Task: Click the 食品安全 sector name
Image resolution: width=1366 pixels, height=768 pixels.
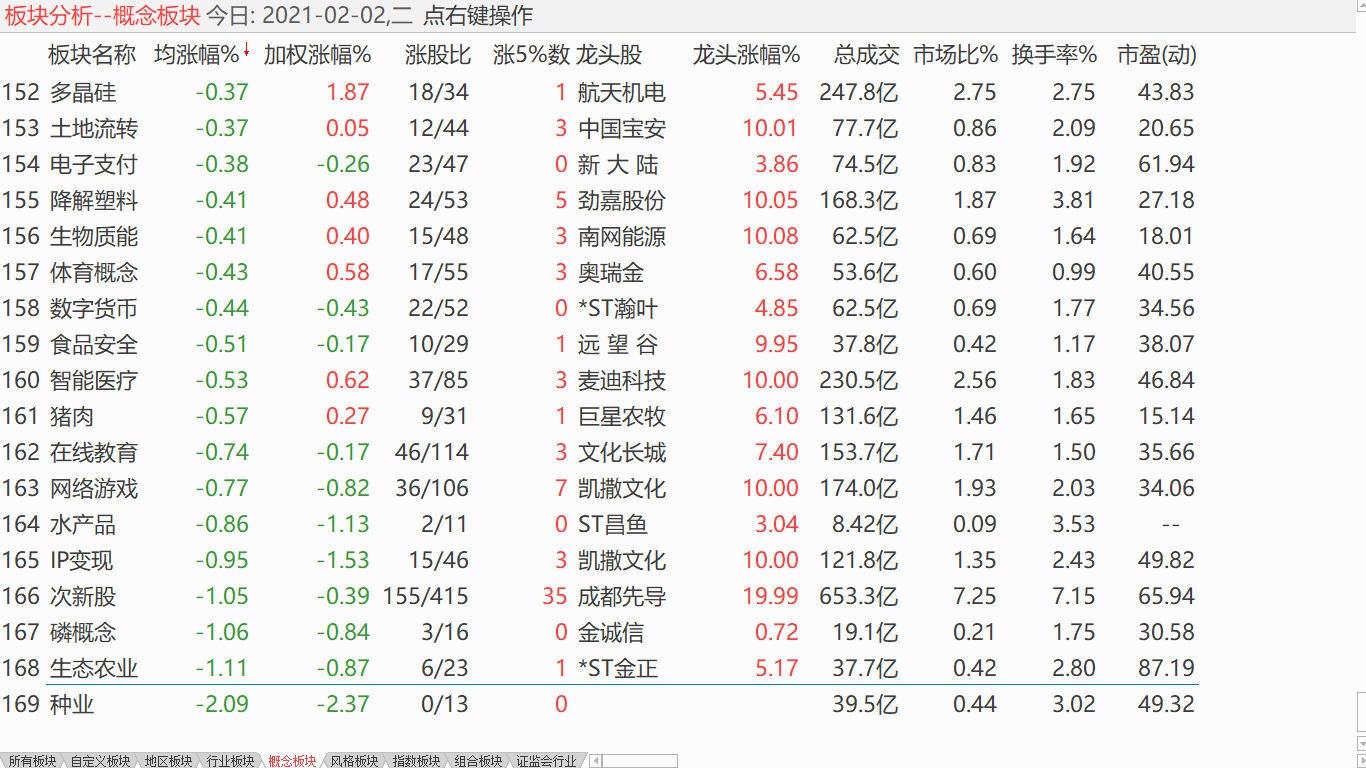Action: (94, 344)
